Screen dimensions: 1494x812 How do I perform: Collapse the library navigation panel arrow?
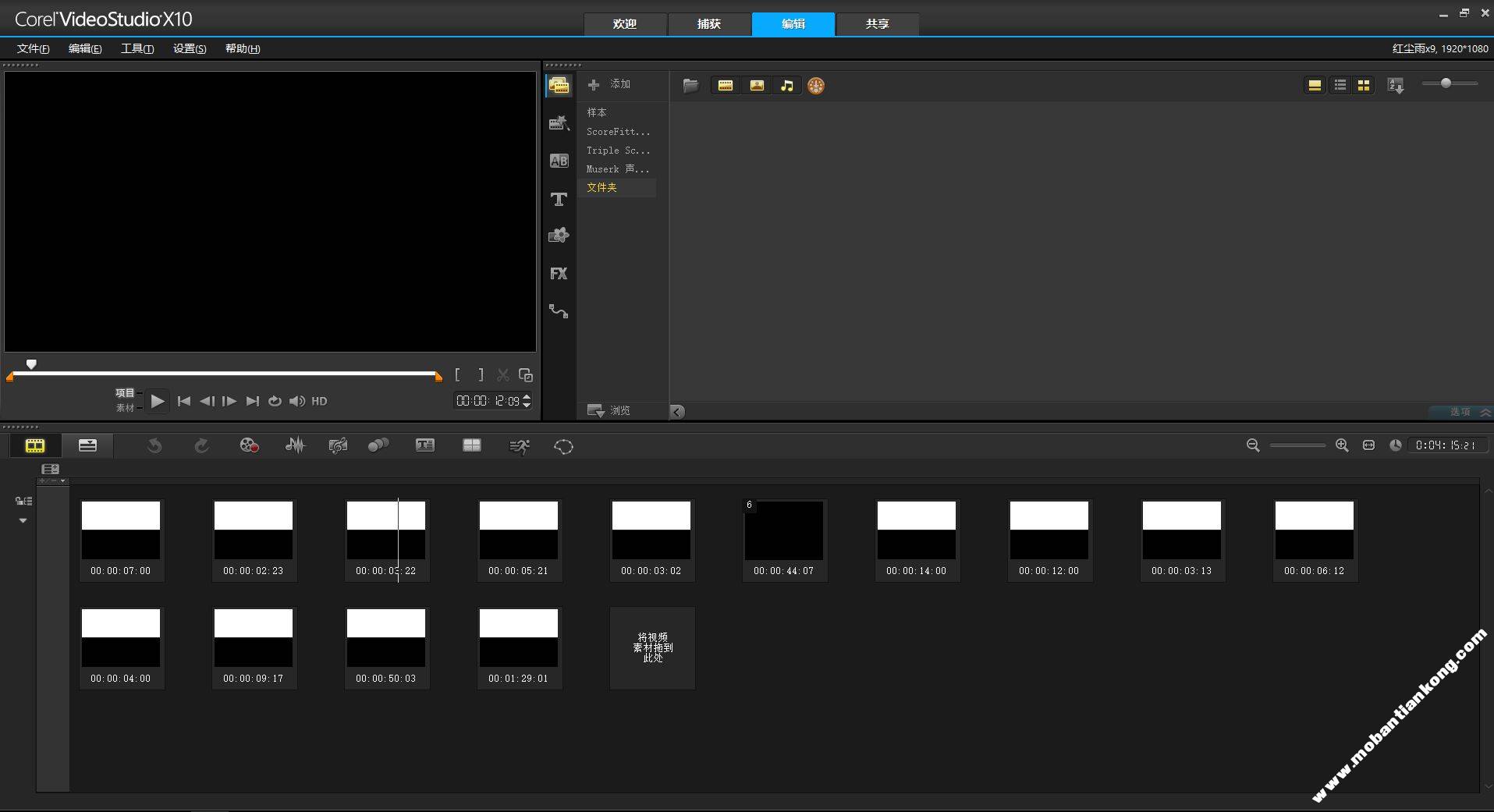pos(677,411)
